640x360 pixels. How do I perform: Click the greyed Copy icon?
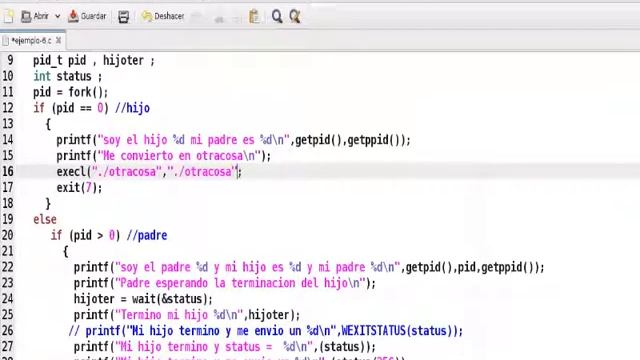(236, 18)
